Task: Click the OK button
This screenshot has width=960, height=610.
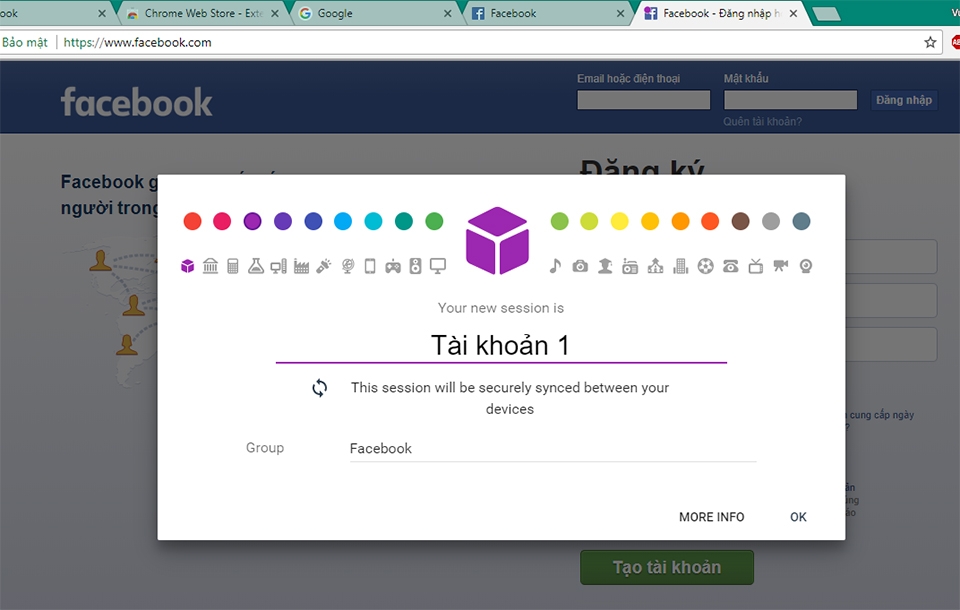Action: coord(797,517)
